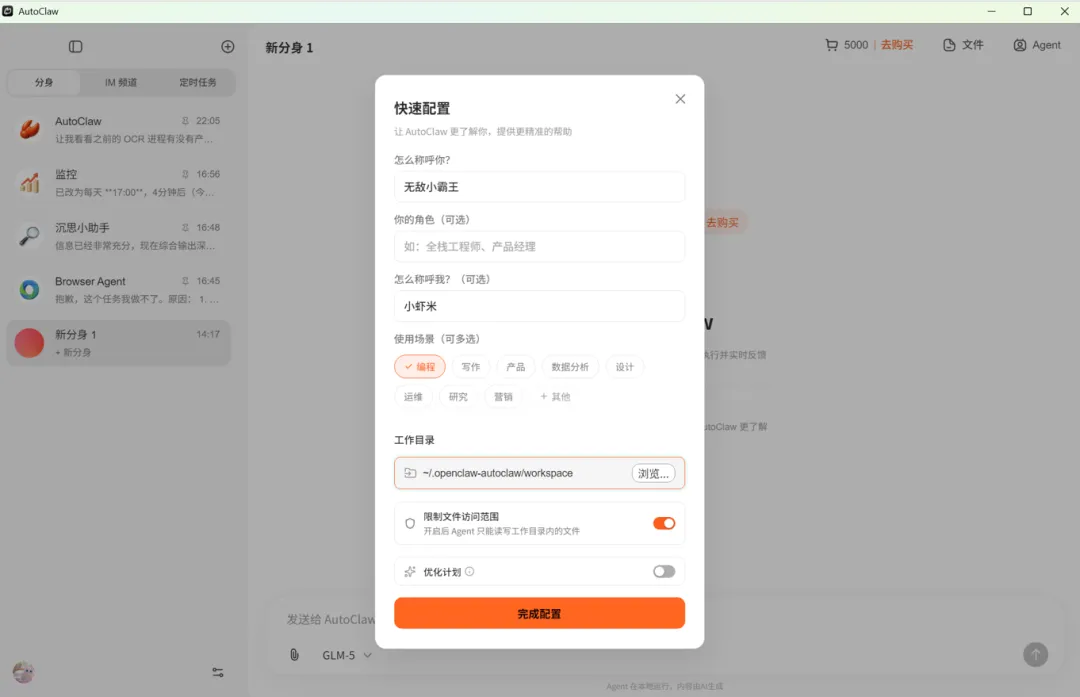Viewport: 1080px width, 697px height.
Task: Click the shield icon for 限制文件访问范围
Action: (410, 523)
